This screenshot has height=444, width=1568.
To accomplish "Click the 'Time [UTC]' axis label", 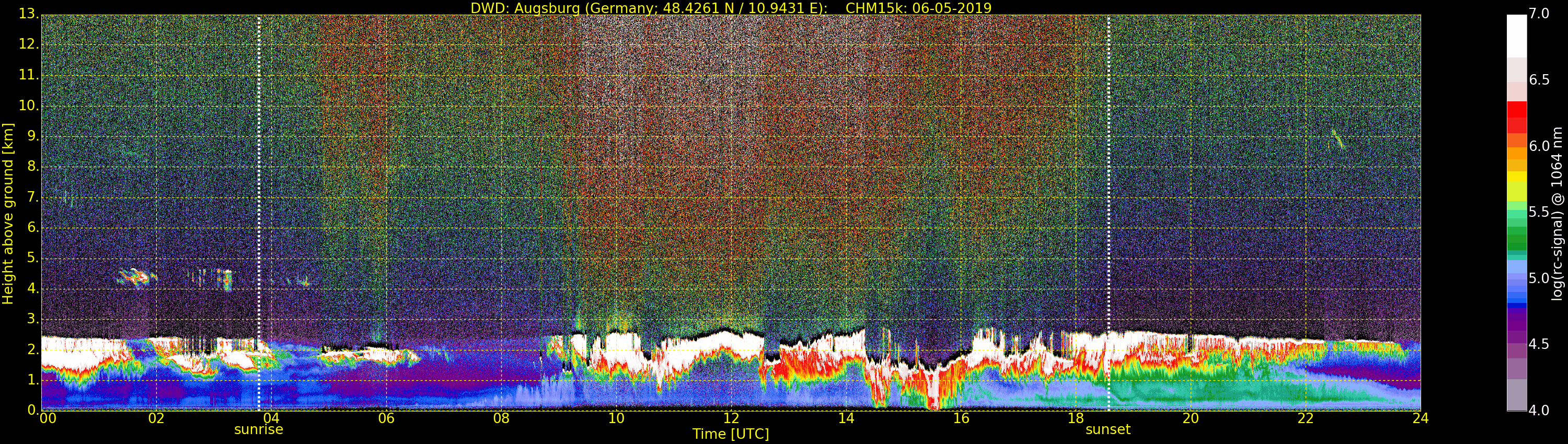I will 731,434.
